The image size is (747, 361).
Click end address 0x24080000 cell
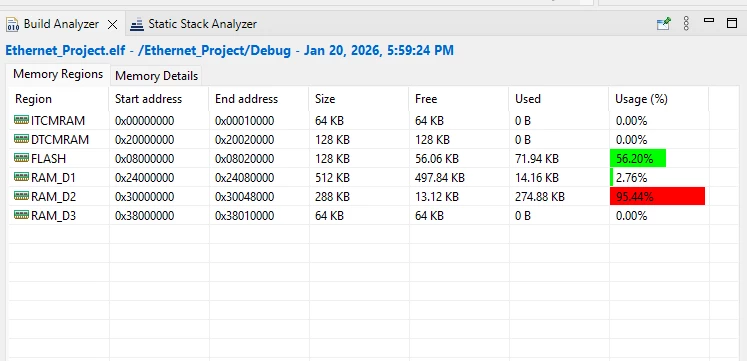point(244,178)
